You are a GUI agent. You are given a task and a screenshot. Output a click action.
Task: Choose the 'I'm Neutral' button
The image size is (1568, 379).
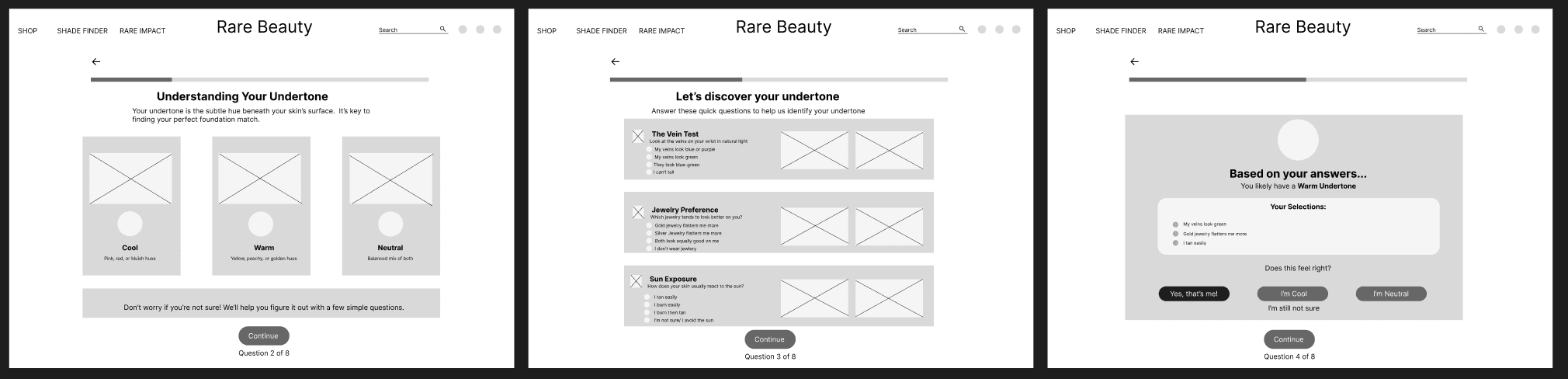(1391, 294)
